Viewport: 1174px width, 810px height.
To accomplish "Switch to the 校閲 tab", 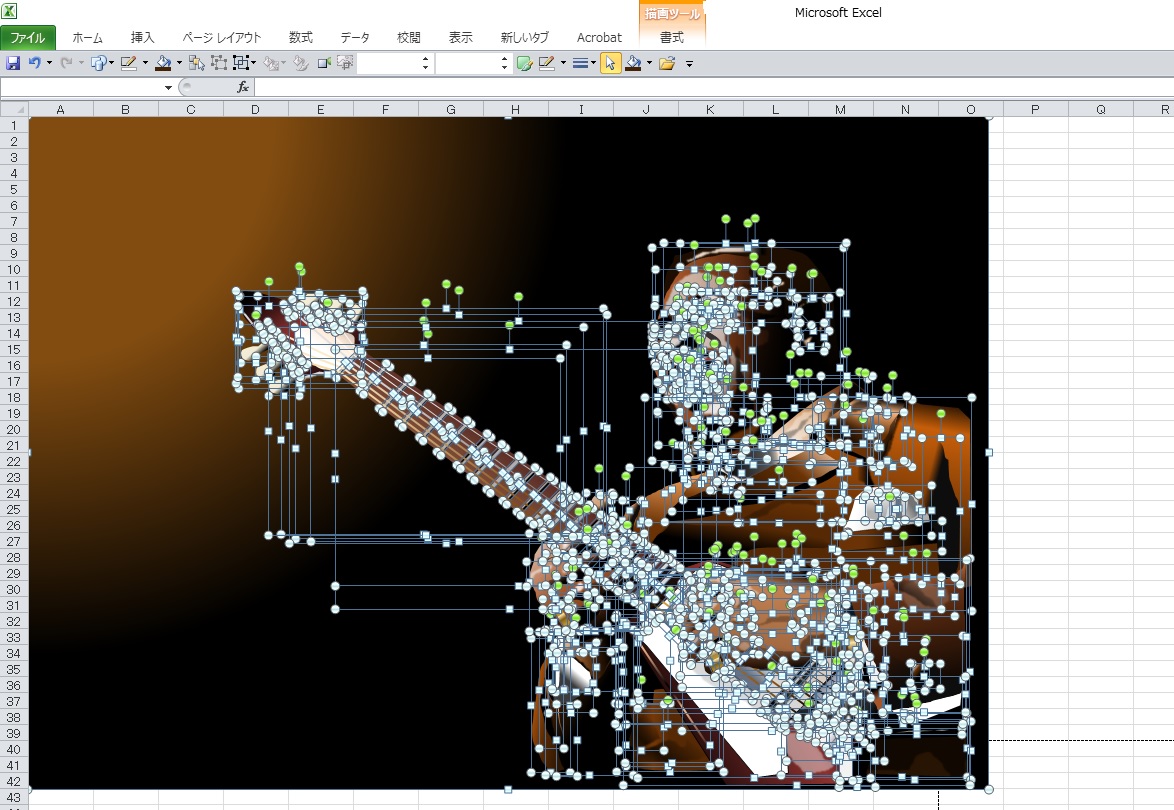I will click(x=409, y=37).
